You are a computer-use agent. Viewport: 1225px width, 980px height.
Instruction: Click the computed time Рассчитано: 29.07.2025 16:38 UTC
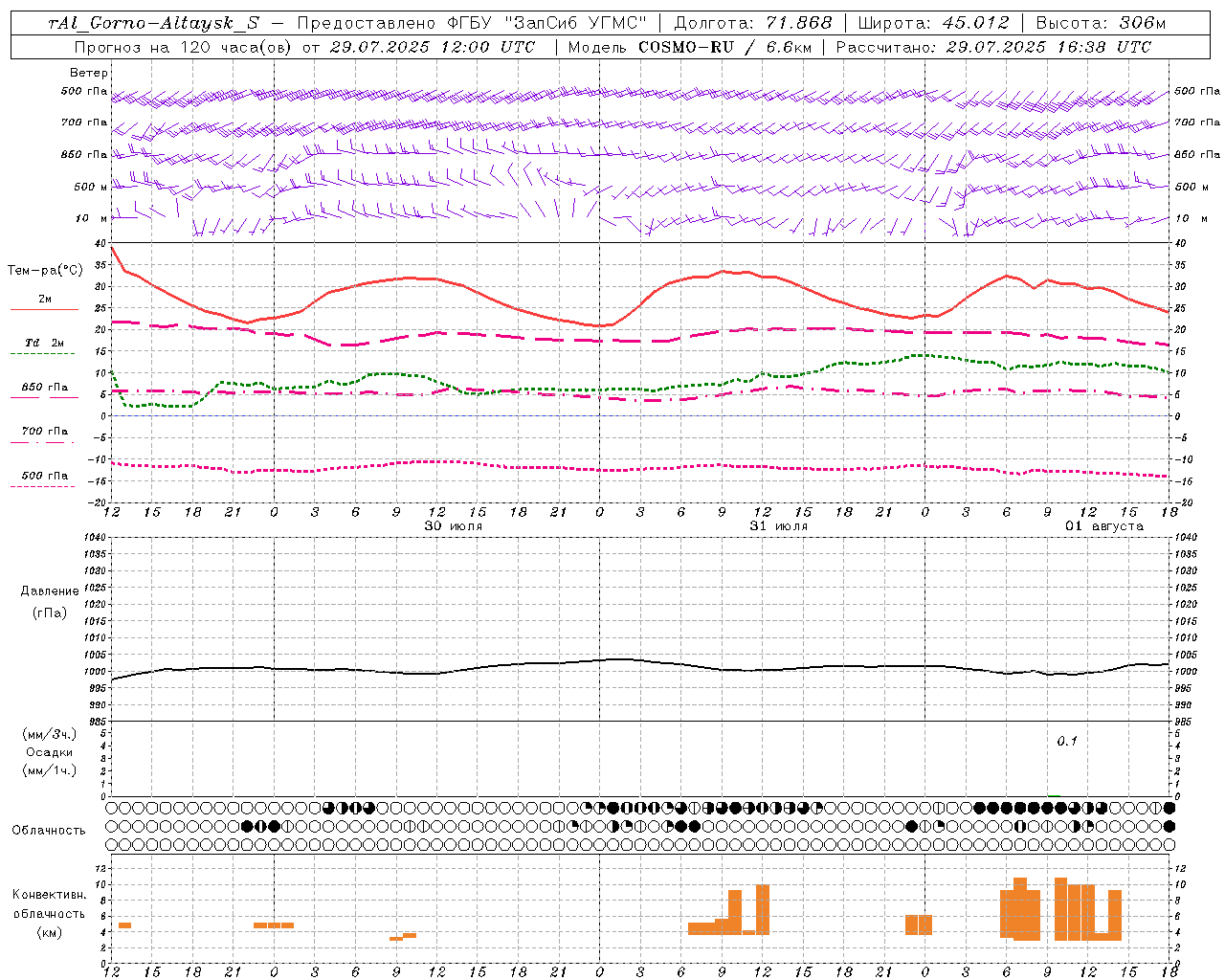(x=993, y=47)
